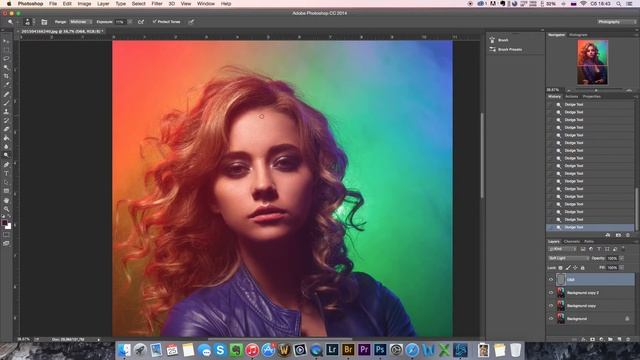Select the Rectangular Marquee tool
640x360 pixels.
pos(6,50)
